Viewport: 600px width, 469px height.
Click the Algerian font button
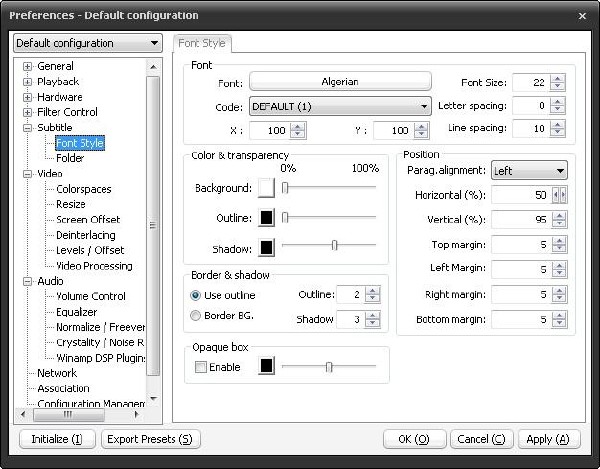coord(339,82)
